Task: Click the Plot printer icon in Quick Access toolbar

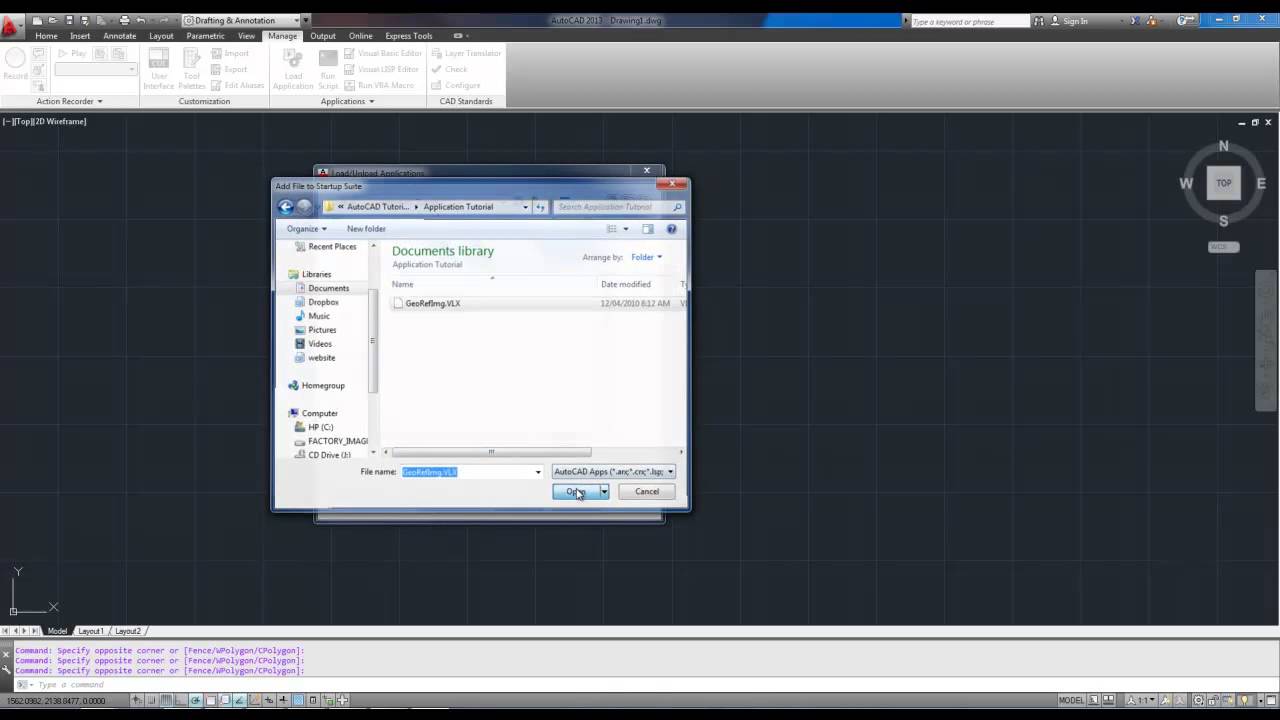Action: click(124, 20)
